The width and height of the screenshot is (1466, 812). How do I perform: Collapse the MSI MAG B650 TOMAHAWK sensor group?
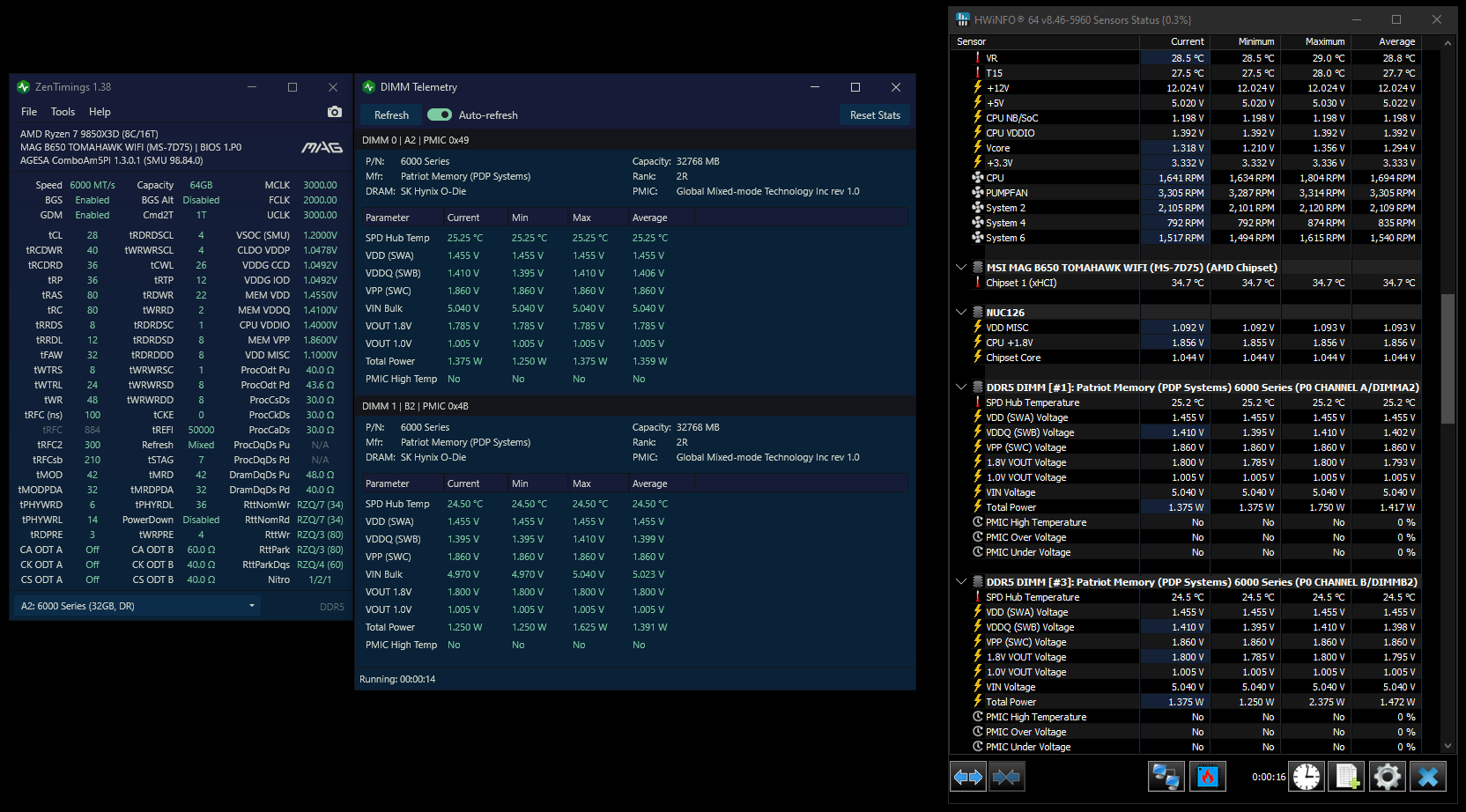961,268
